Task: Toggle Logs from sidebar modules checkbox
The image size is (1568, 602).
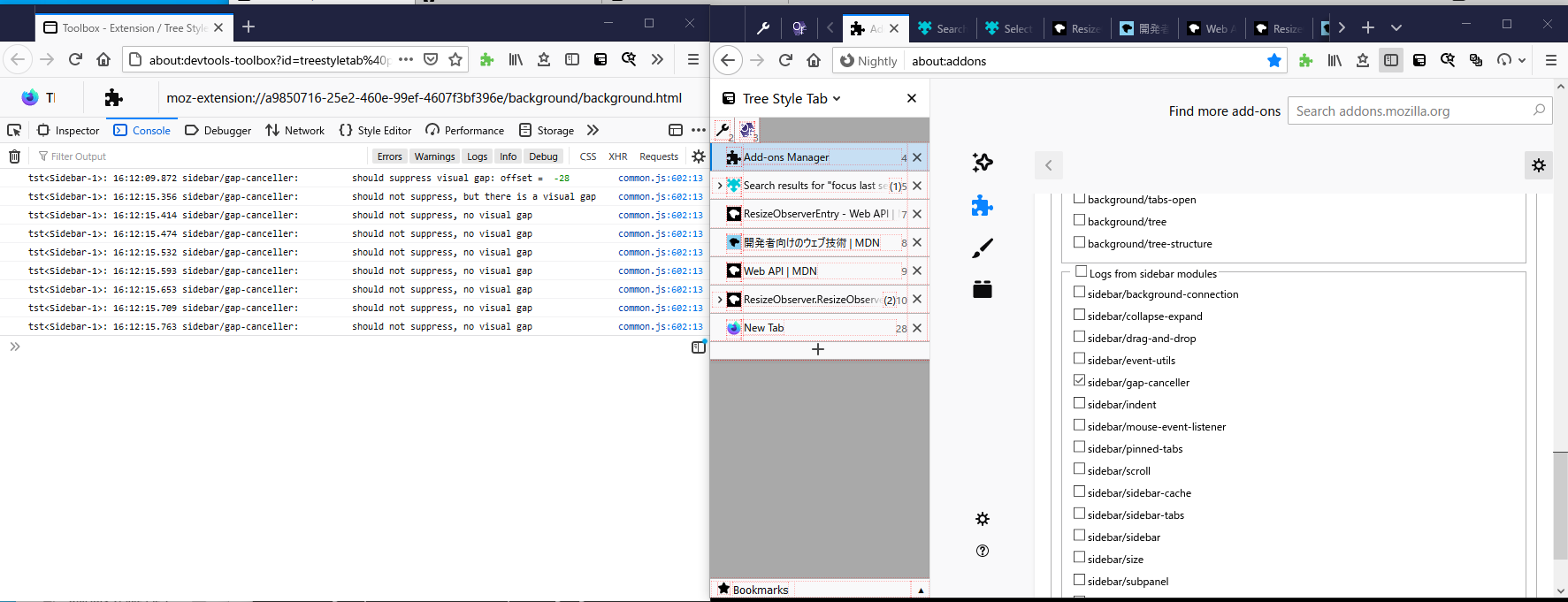Action: pyautogui.click(x=1081, y=271)
